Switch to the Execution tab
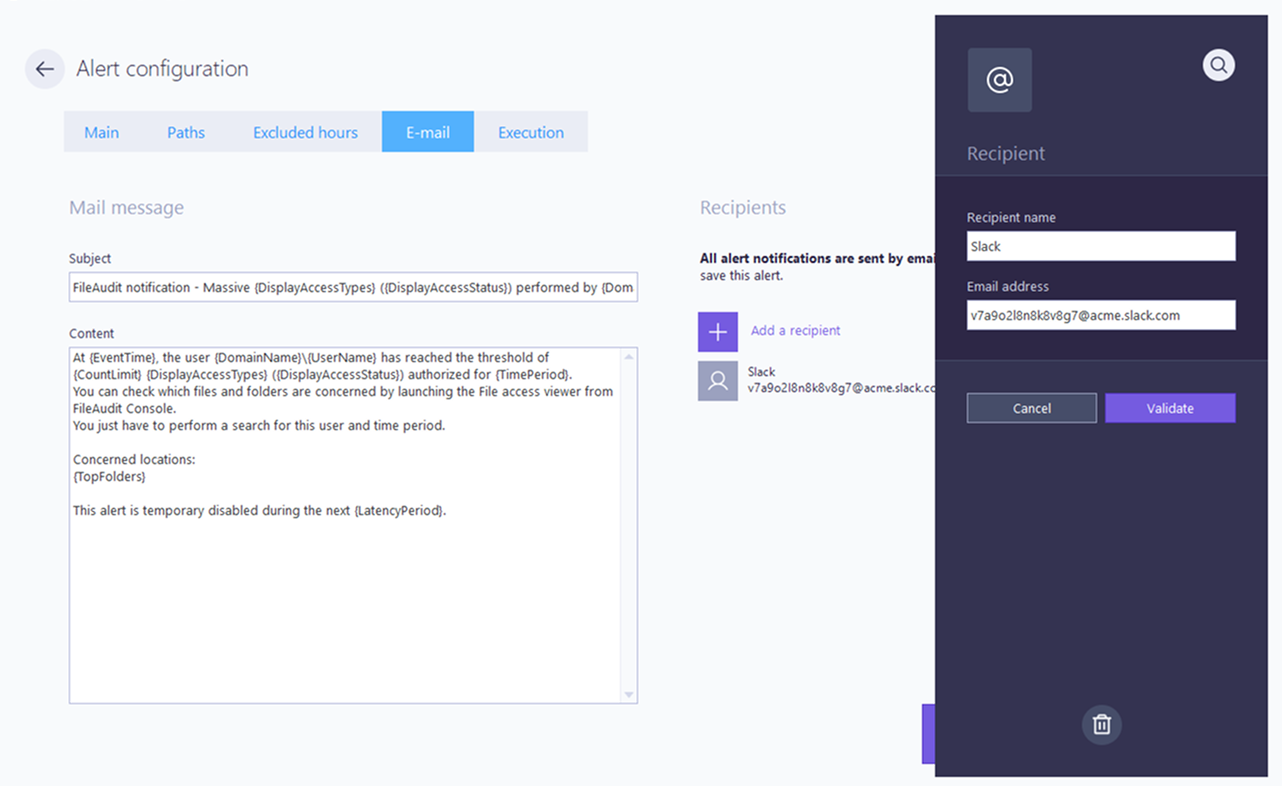The image size is (1282, 786). [531, 132]
